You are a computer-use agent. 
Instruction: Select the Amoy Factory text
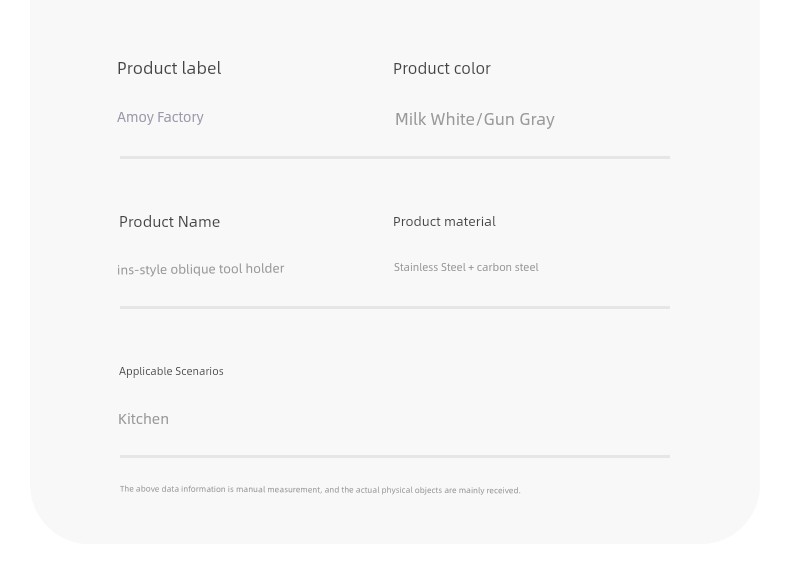160,117
